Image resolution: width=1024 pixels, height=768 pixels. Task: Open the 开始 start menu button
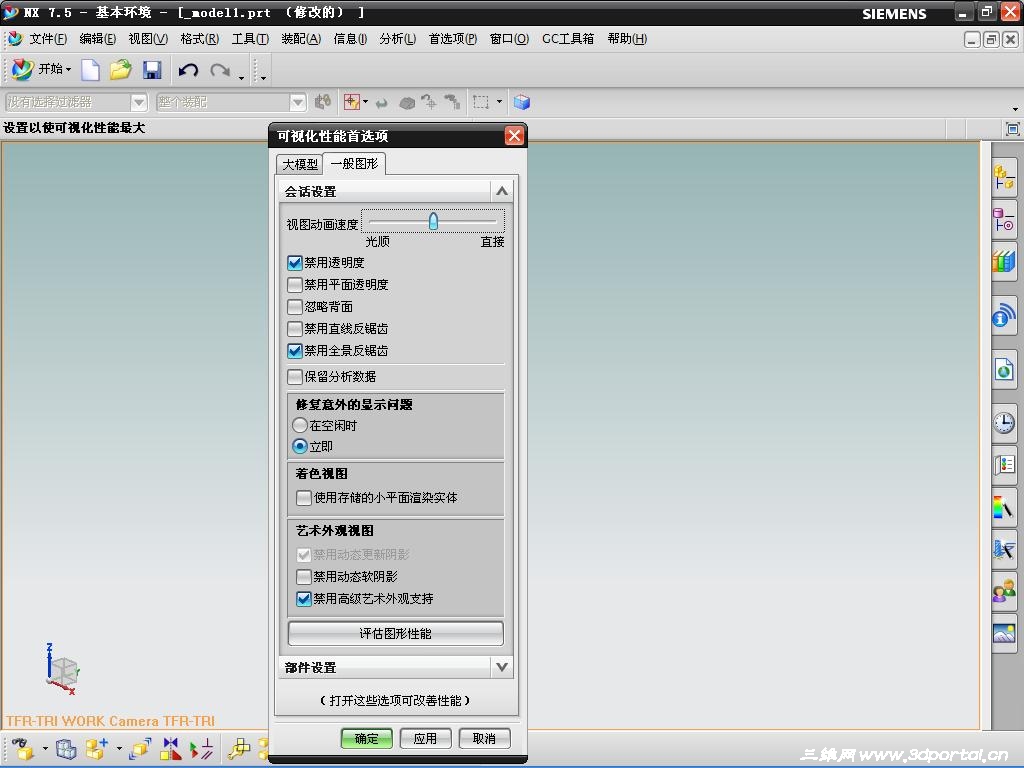point(40,69)
